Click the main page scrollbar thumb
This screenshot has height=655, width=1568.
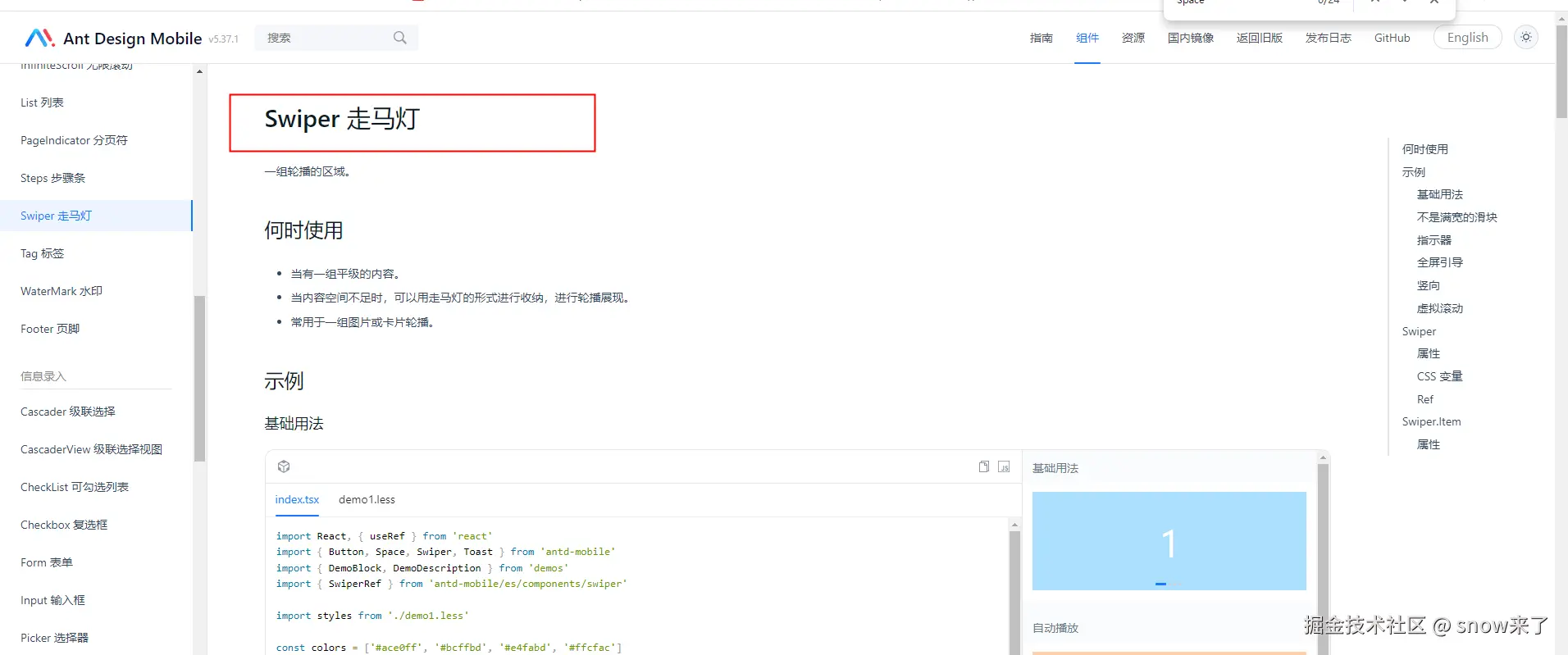[1561, 71]
